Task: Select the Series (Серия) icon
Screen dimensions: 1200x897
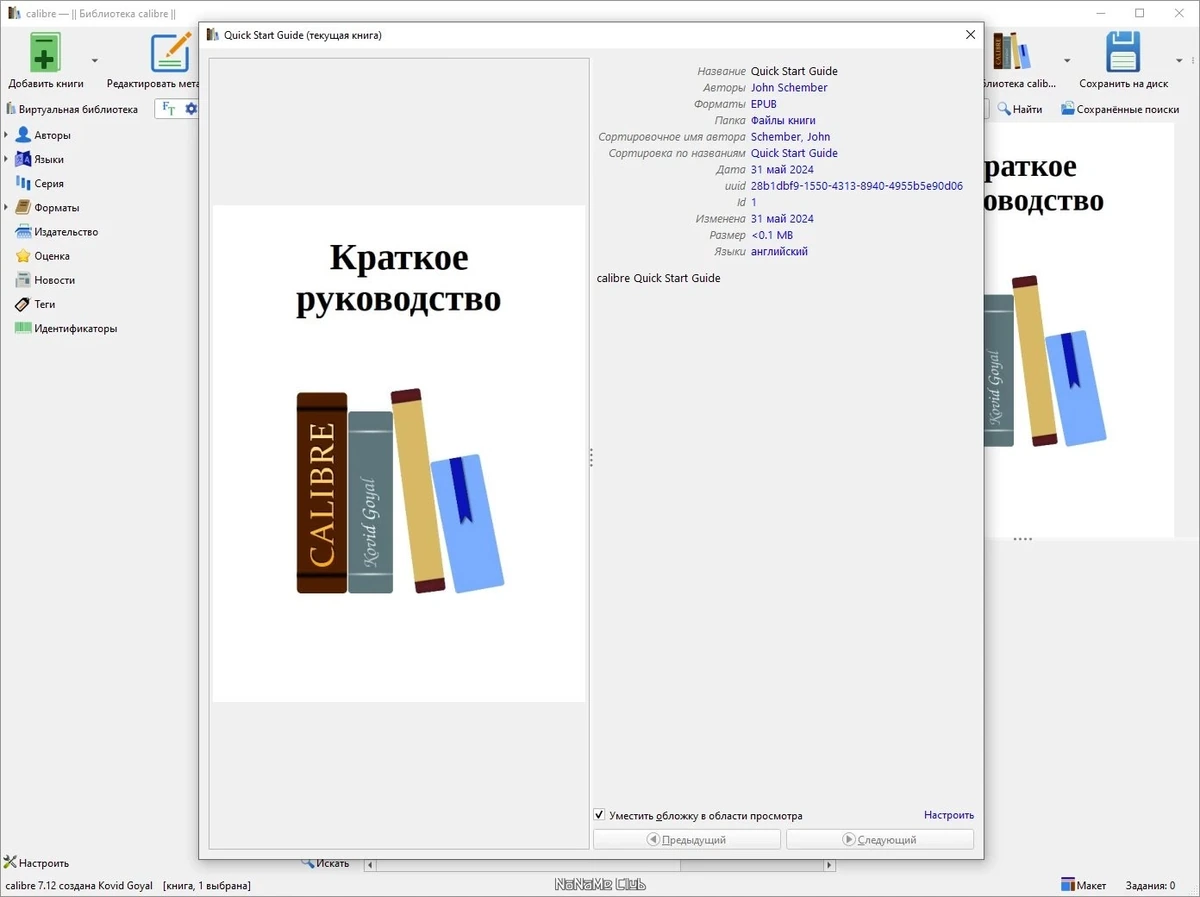Action: pyautogui.click(x=23, y=183)
